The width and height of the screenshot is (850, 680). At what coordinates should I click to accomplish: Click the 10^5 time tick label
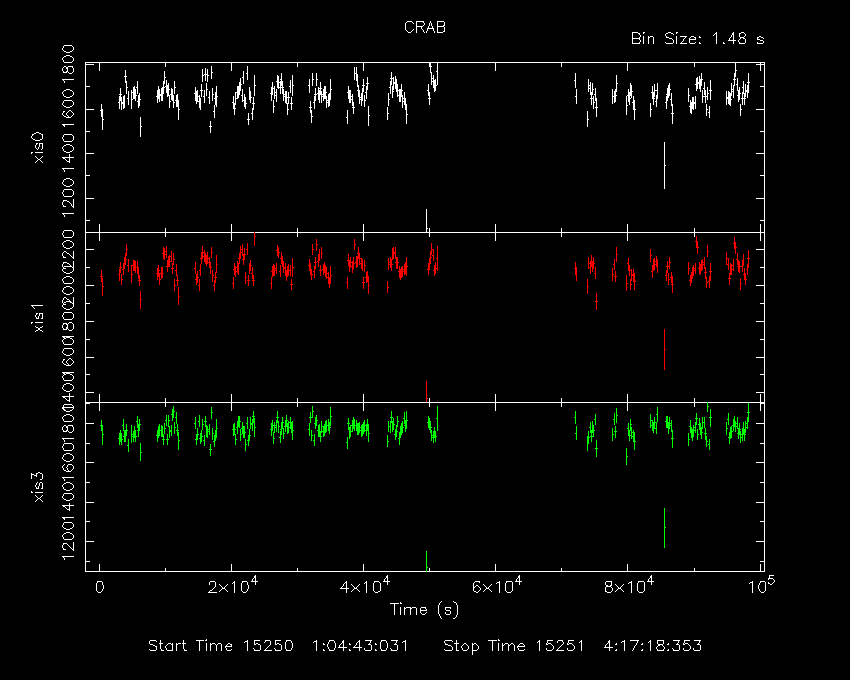pos(762,586)
